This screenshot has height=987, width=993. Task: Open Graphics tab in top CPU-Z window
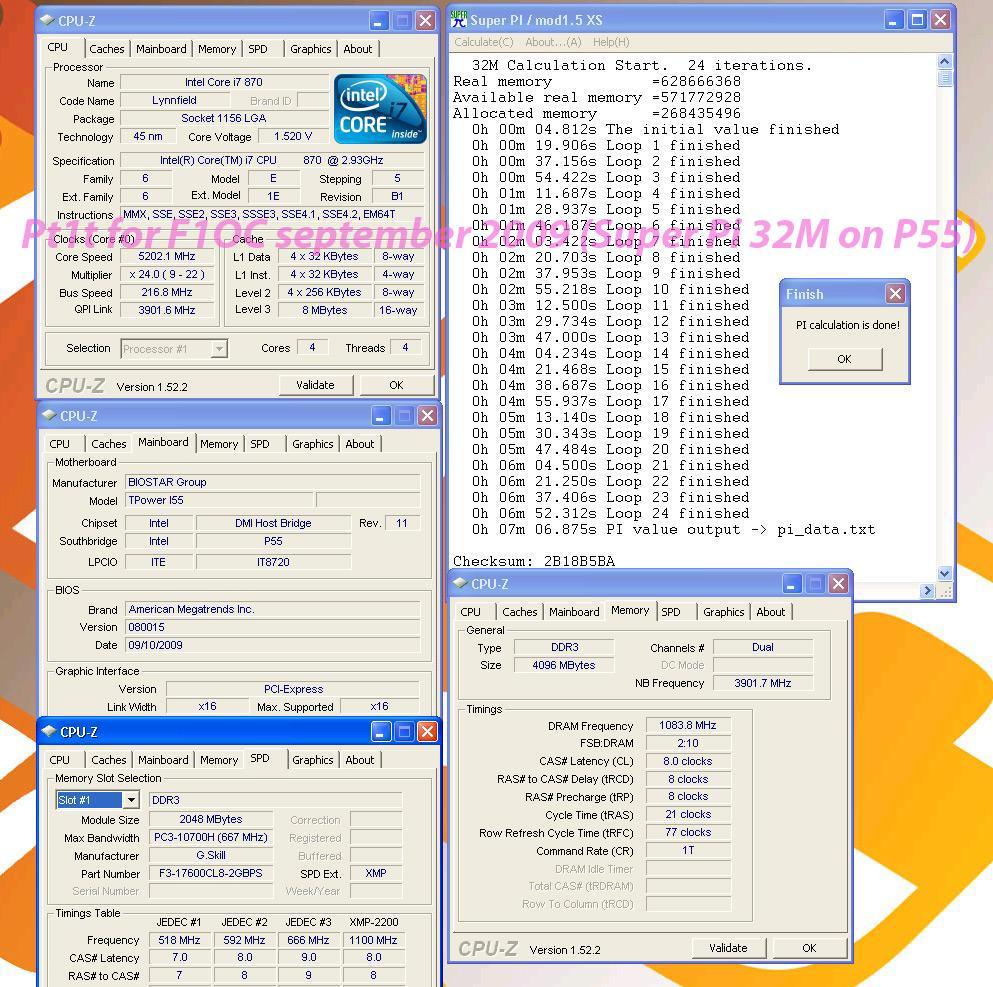tap(310, 49)
